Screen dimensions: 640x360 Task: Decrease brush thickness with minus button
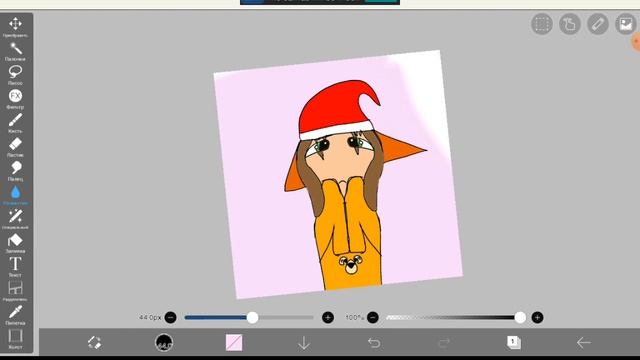(171, 317)
